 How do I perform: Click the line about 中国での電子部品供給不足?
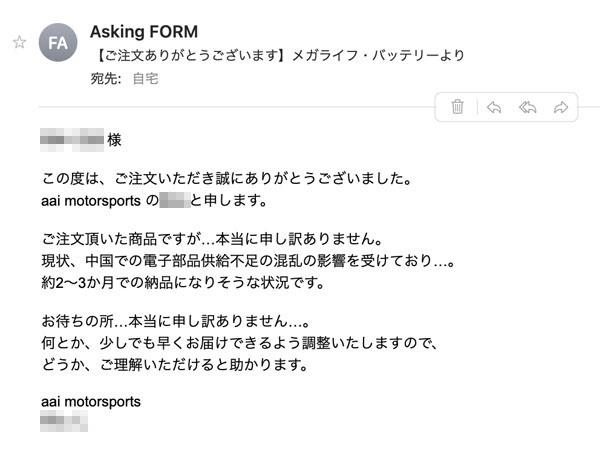click(248, 261)
